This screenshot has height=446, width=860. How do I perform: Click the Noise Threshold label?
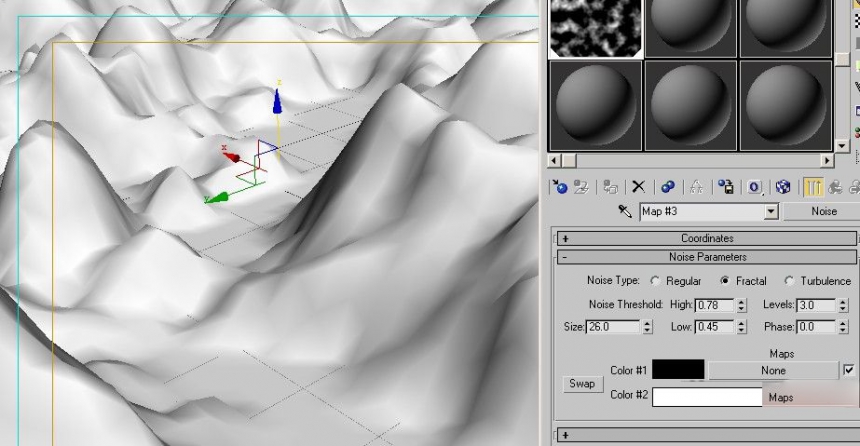click(626, 304)
